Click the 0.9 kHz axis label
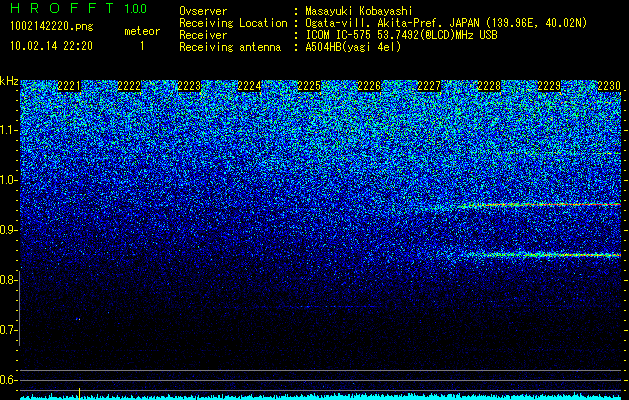 pyautogui.click(x=8, y=230)
